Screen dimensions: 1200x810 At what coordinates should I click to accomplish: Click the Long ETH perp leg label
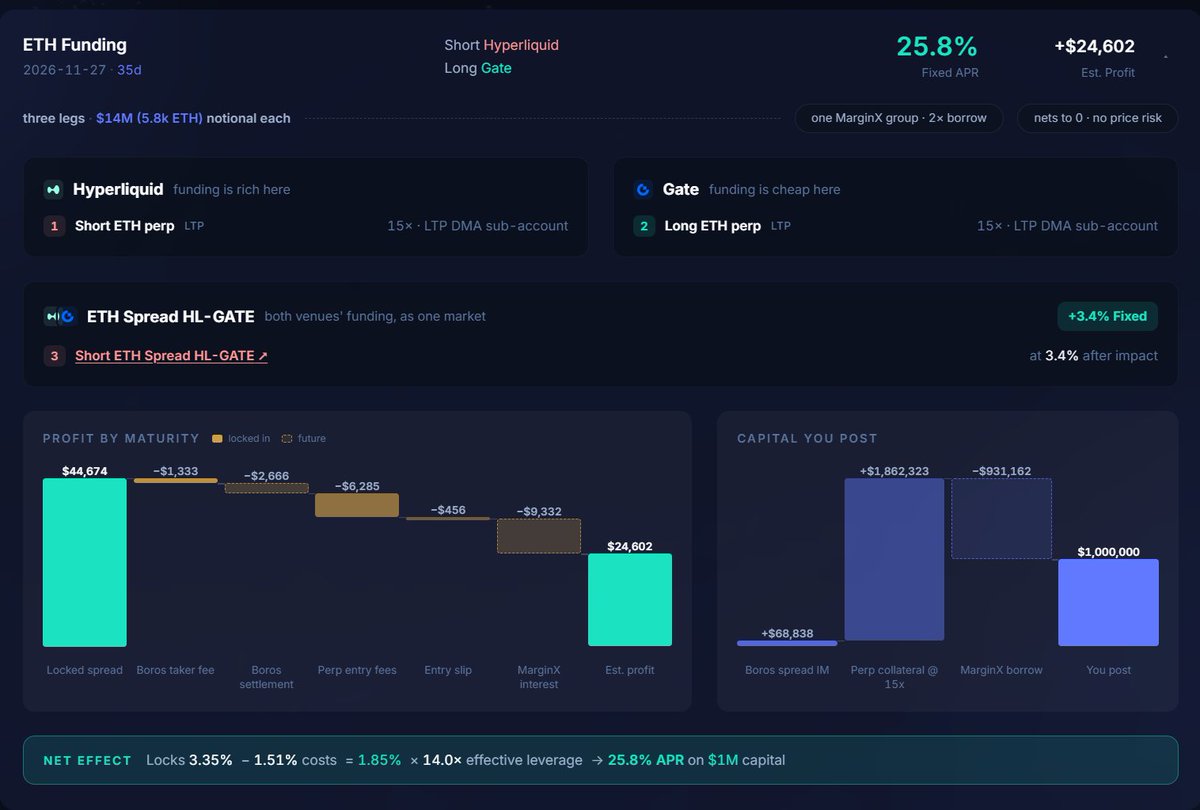pyautogui.click(x=713, y=226)
